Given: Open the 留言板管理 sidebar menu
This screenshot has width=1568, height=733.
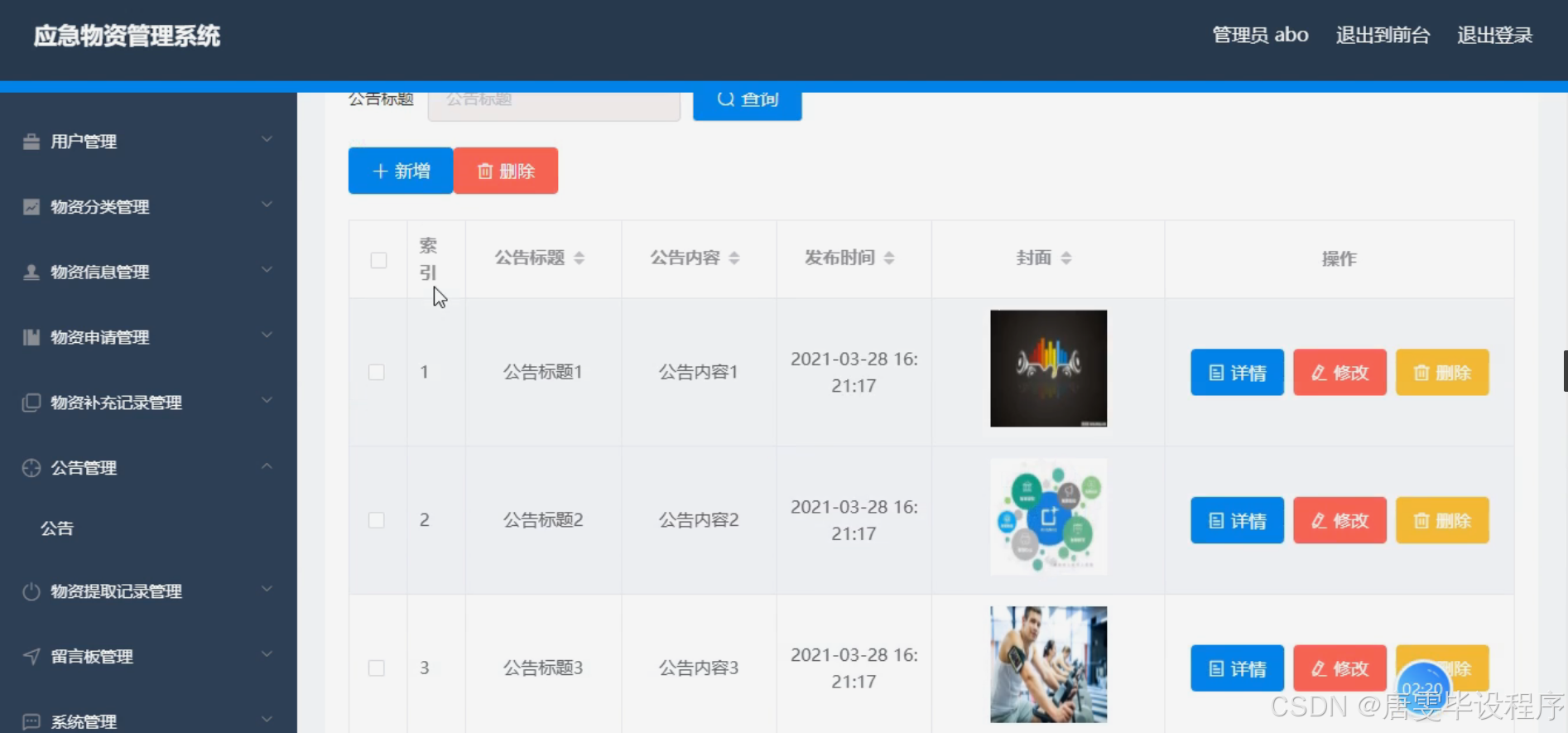Looking at the screenshot, I should point(148,656).
